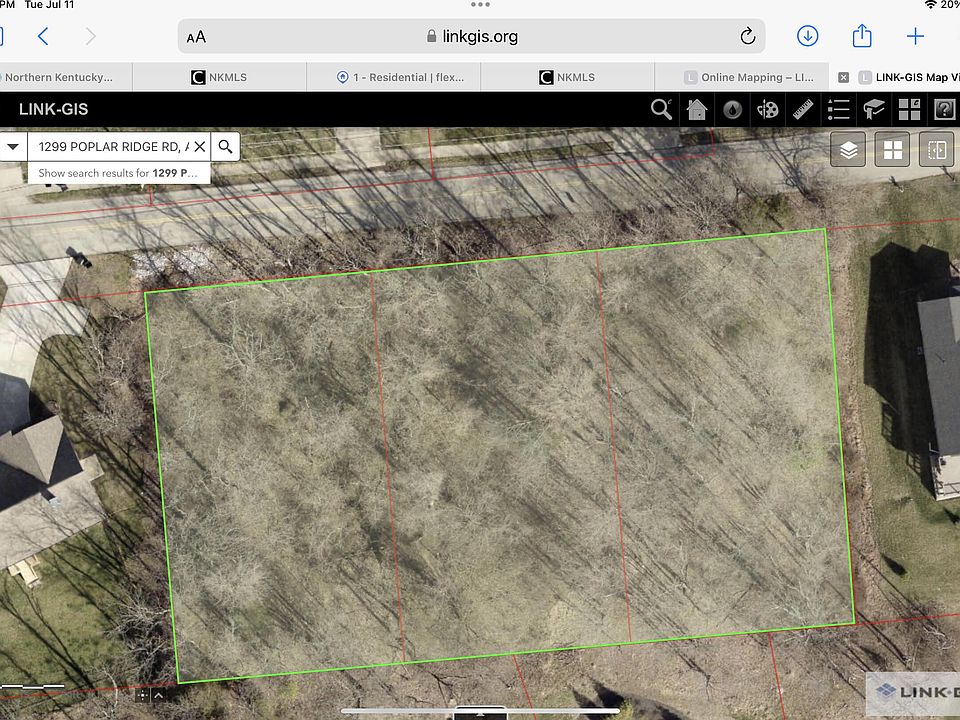Viewport: 960px width, 720px height.
Task: Expand the search source dropdown arrow
Action: pos(13,146)
